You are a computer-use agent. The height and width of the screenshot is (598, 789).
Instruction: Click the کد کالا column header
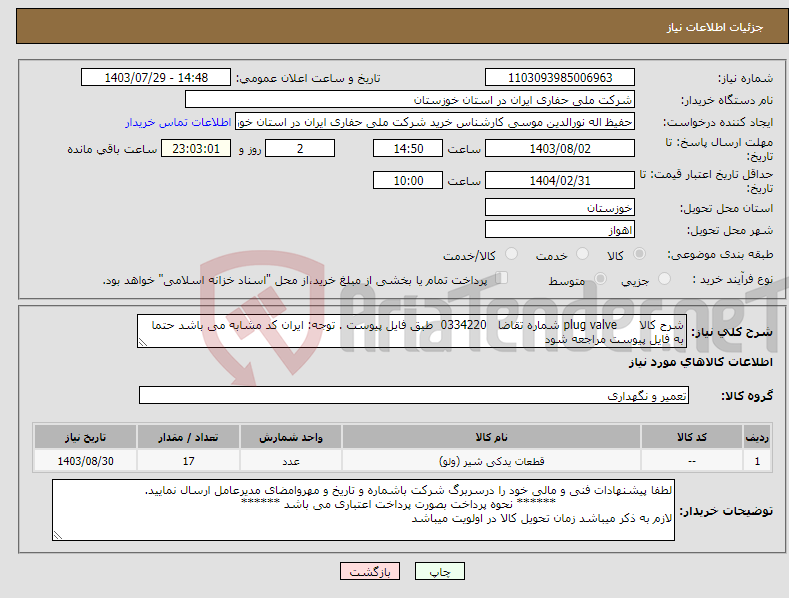point(691,437)
